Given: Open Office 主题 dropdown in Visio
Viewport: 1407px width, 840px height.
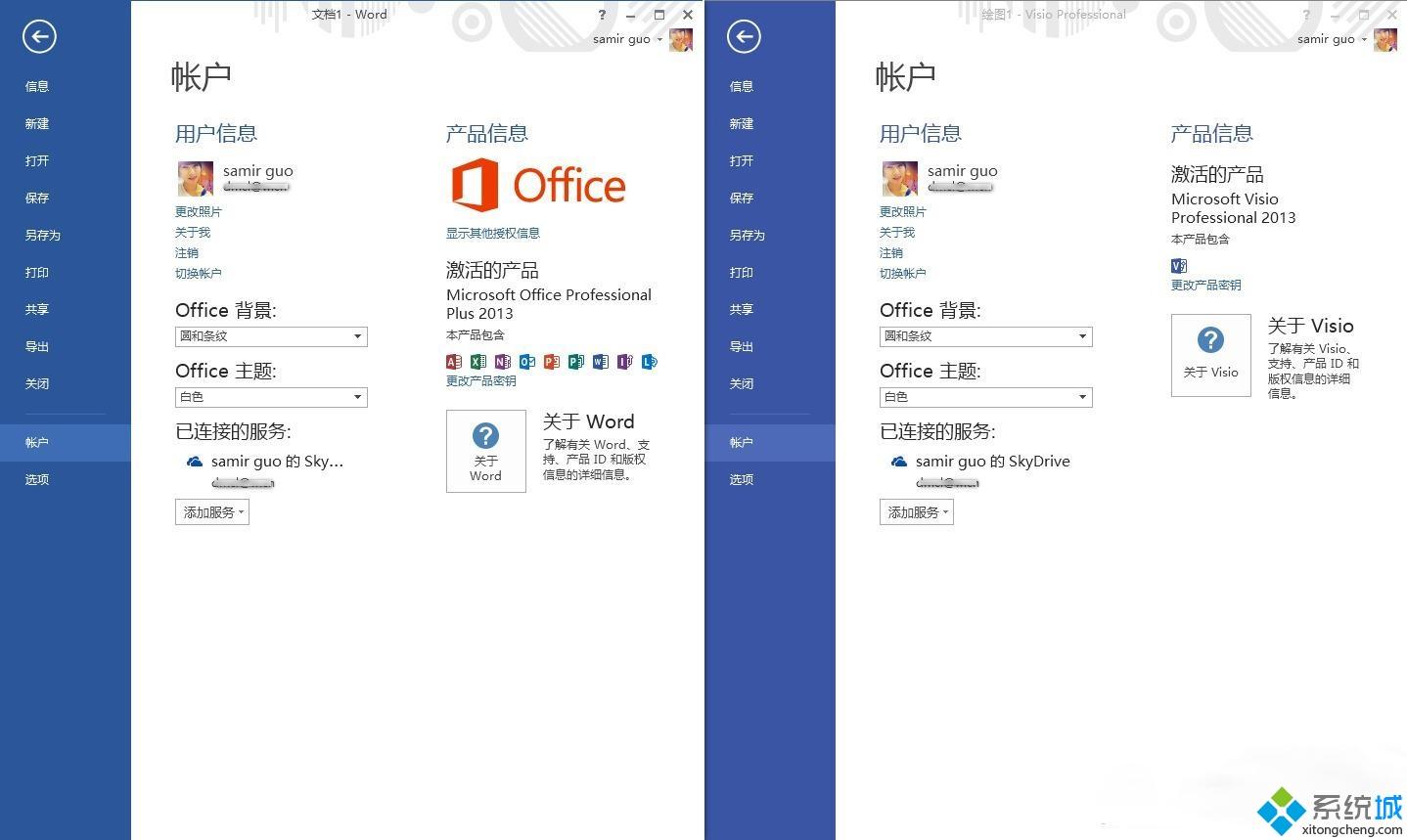Looking at the screenshot, I should coord(985,397).
